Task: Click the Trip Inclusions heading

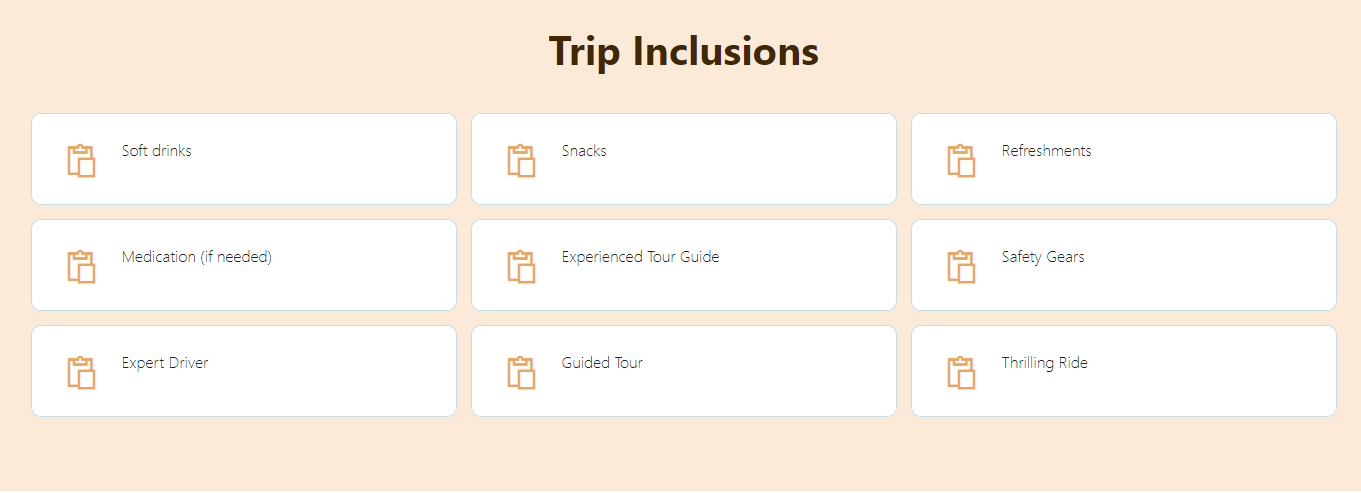Action: tap(684, 51)
